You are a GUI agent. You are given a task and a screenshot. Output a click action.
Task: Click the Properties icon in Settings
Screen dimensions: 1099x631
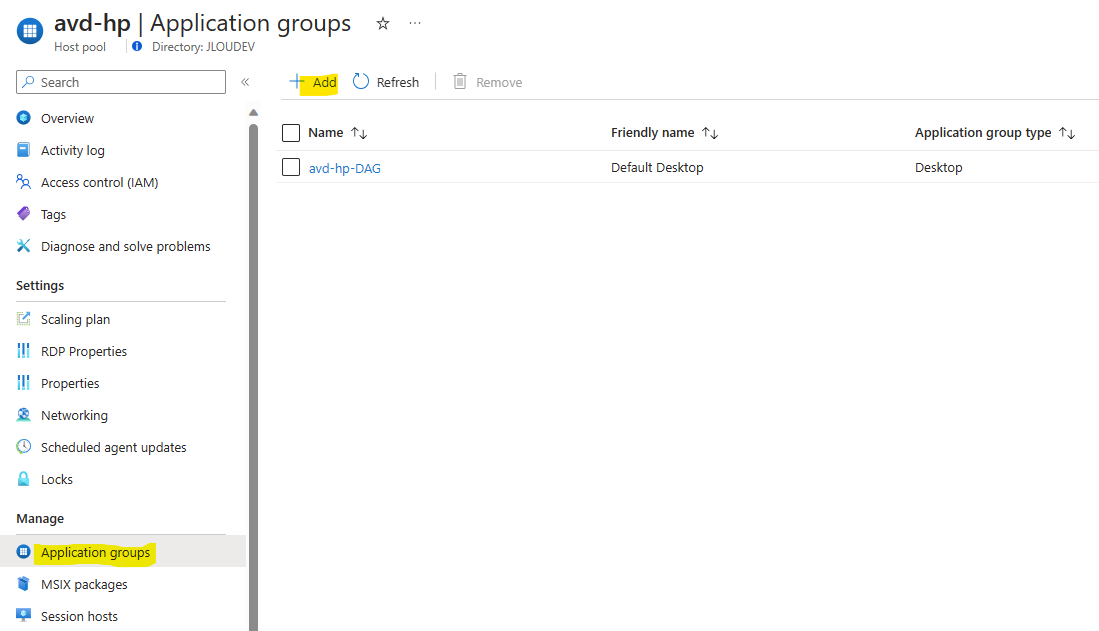coord(24,383)
